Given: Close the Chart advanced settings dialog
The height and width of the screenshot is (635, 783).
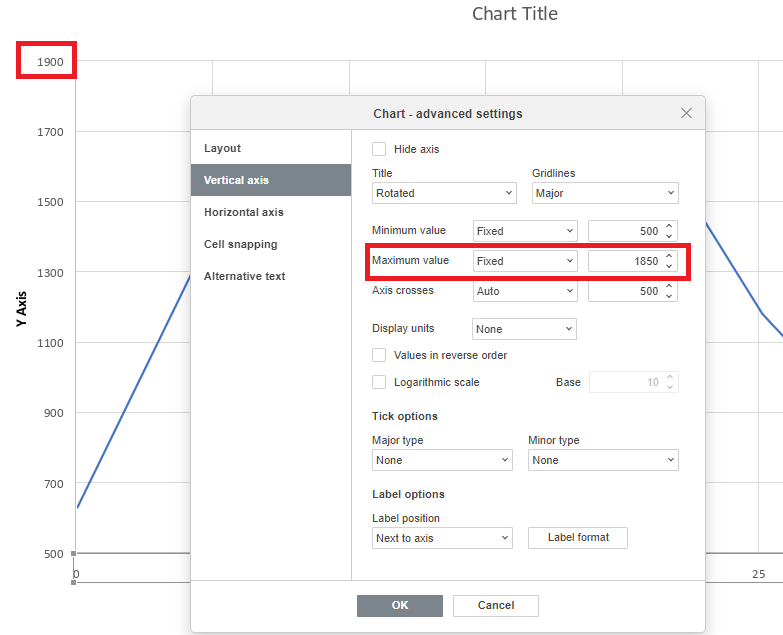Looking at the screenshot, I should (x=686, y=113).
